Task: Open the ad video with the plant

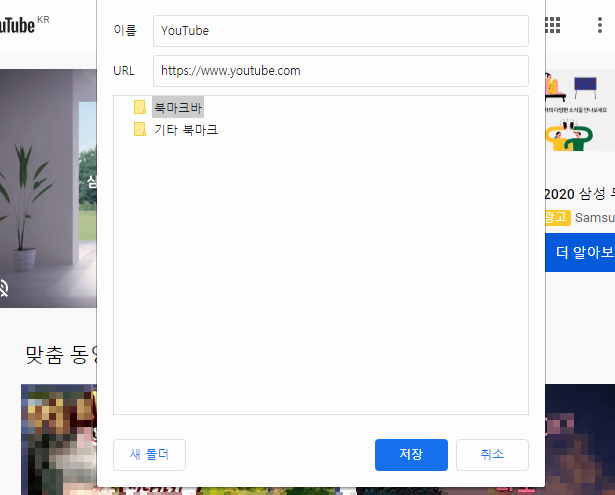Action: pyautogui.click(x=48, y=189)
